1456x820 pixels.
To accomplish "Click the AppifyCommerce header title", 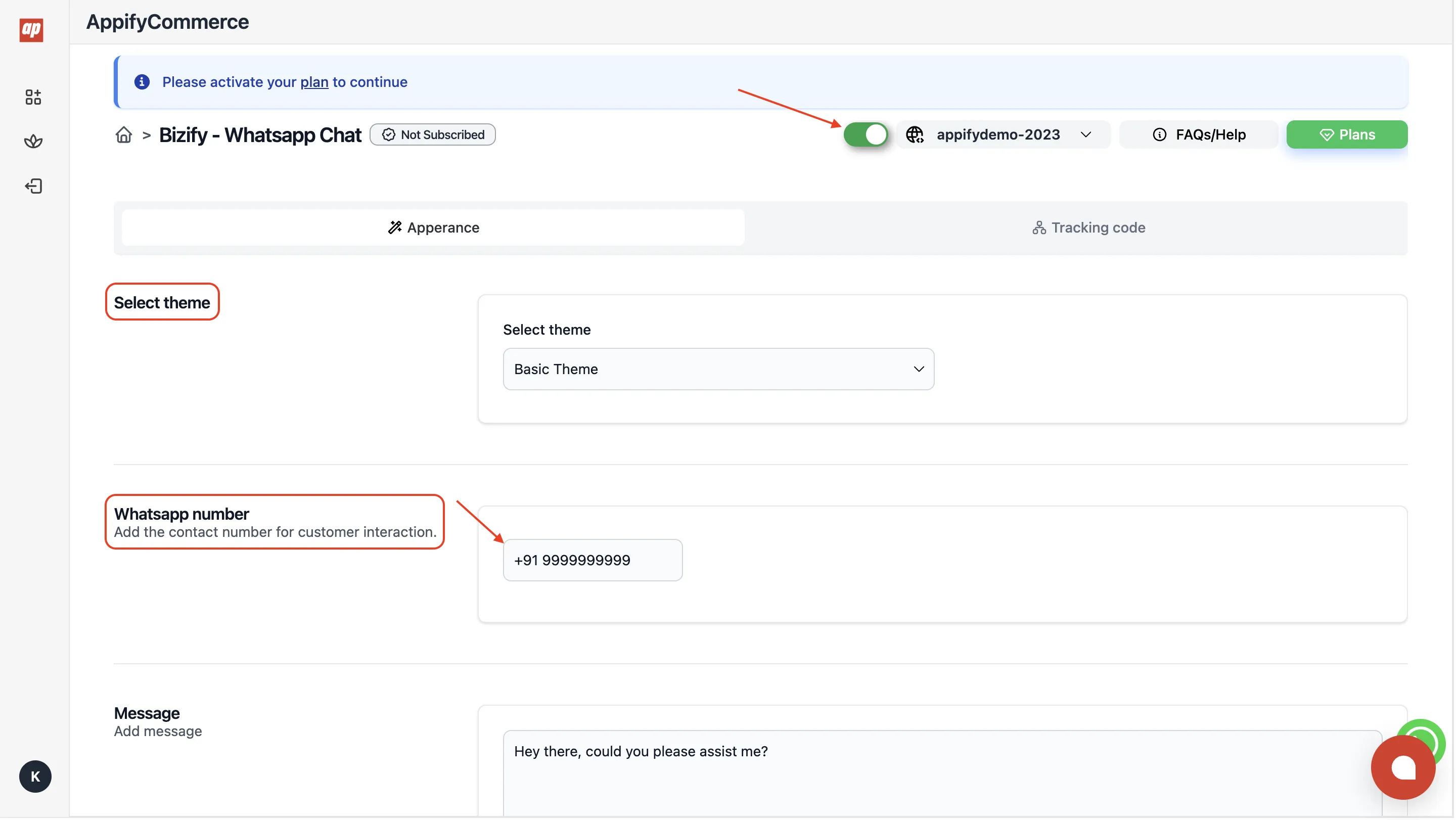I will [x=168, y=21].
